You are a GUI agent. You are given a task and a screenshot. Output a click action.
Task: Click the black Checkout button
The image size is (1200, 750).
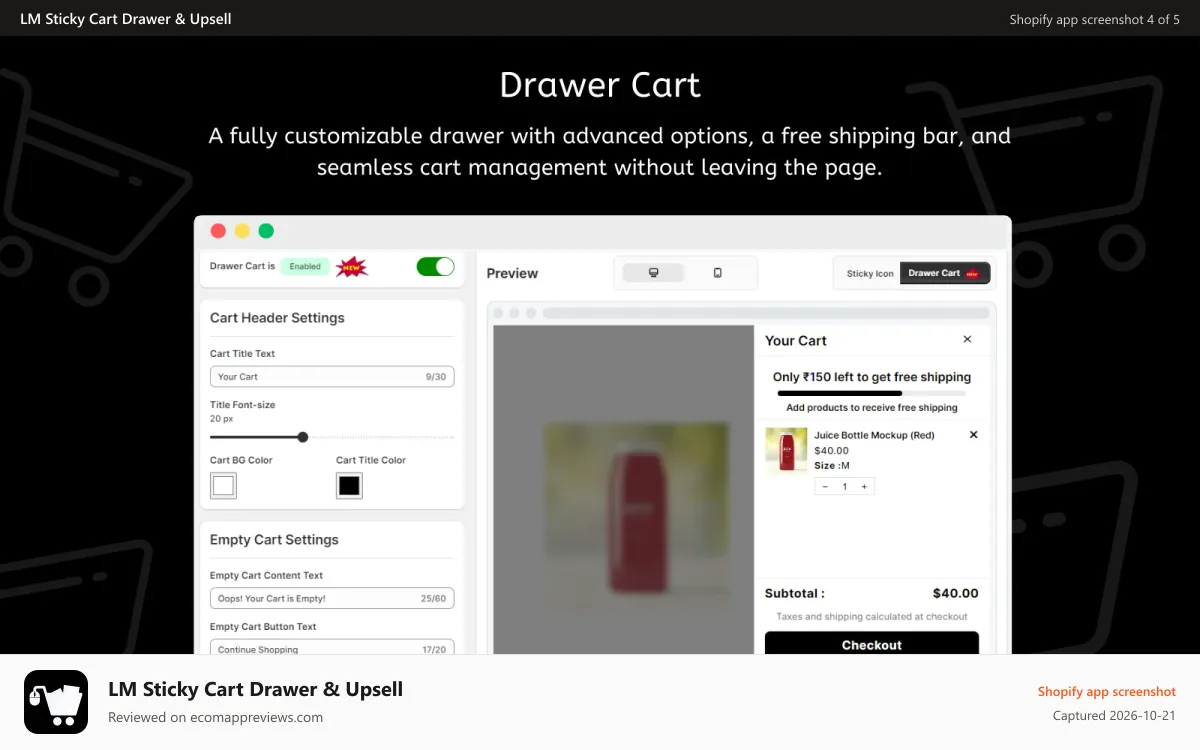872,644
